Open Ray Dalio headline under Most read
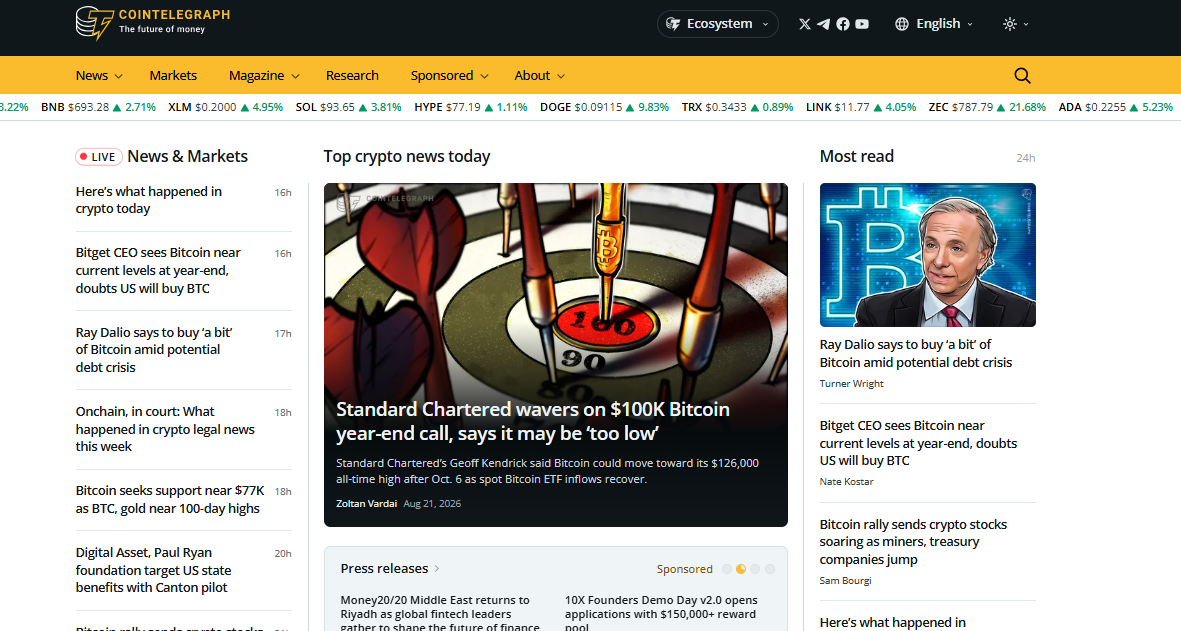The height and width of the screenshot is (631, 1181). coord(916,353)
